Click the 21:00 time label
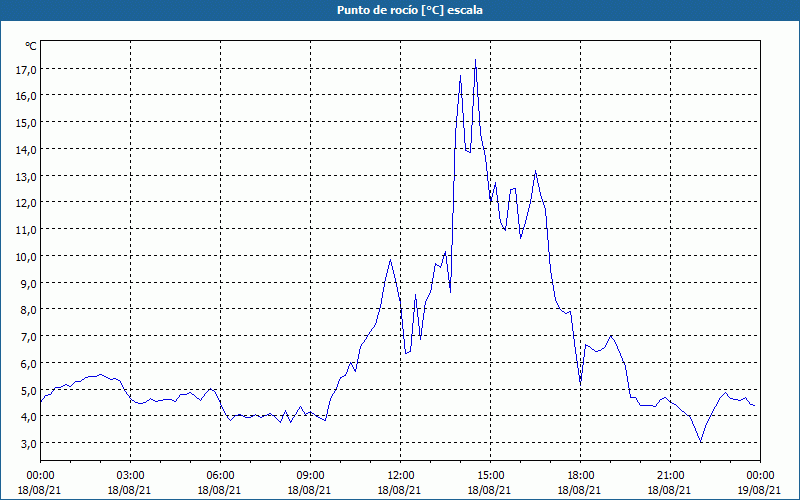The width and height of the screenshot is (800, 500). coord(670,476)
